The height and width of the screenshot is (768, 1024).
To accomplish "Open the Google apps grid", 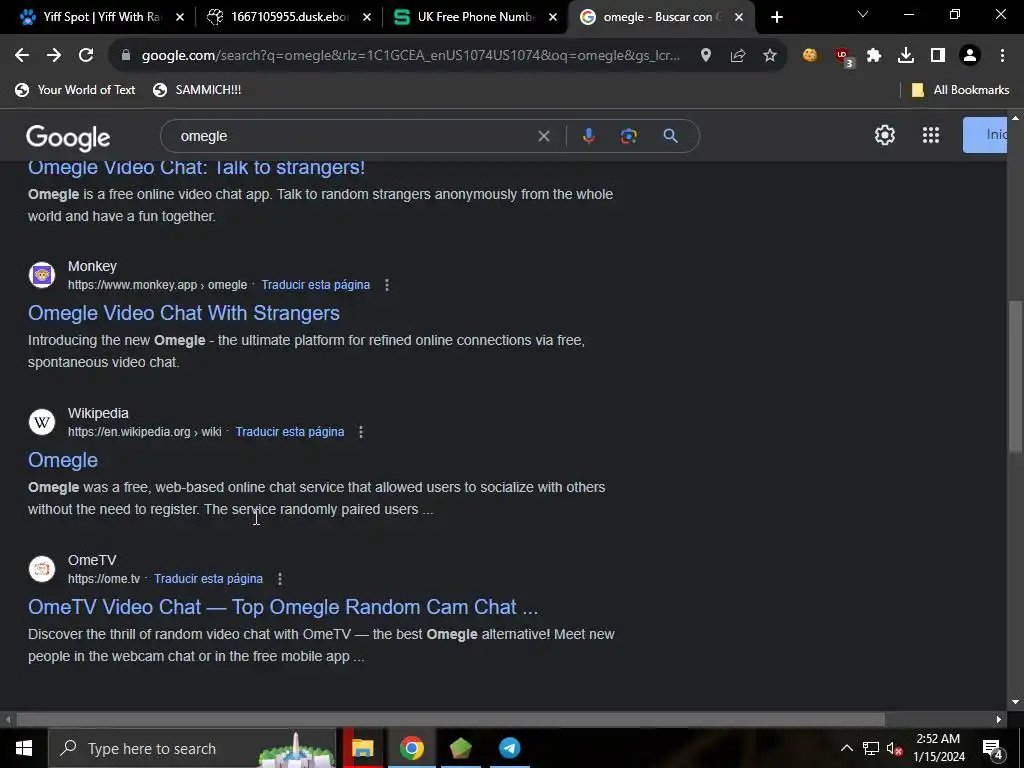I will [x=931, y=135].
